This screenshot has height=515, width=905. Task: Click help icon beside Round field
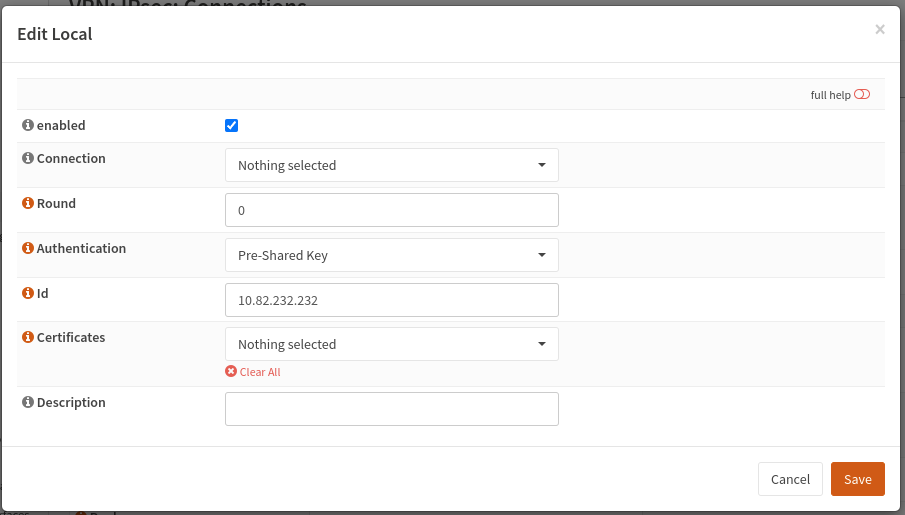28,203
